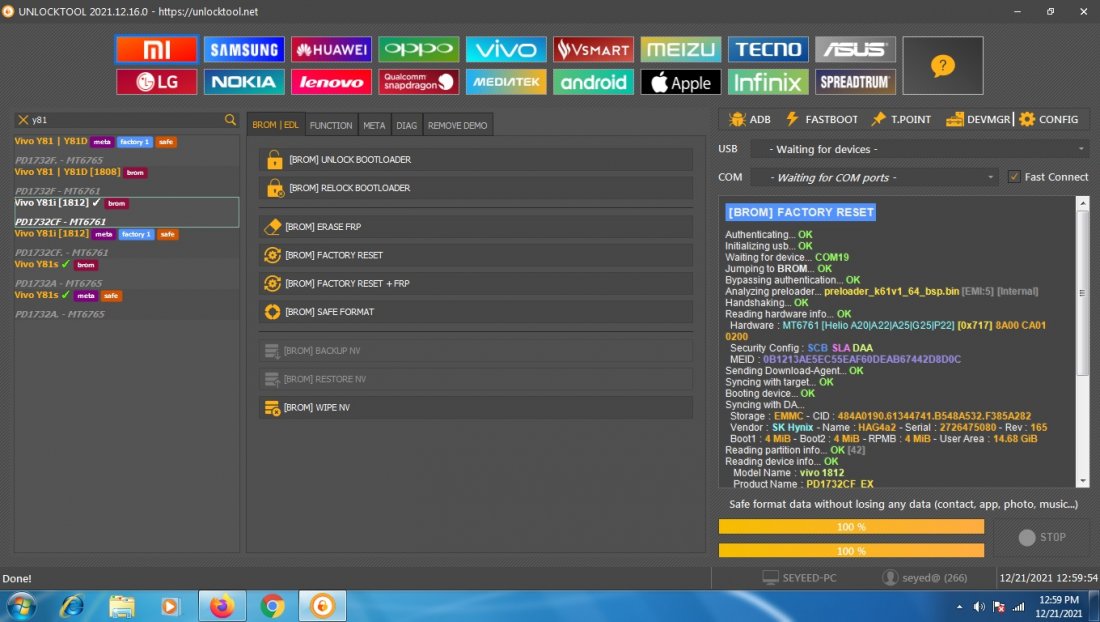This screenshot has width=1100, height=622.
Task: Click SEYEED-PC in the status bar
Action: 799,578
